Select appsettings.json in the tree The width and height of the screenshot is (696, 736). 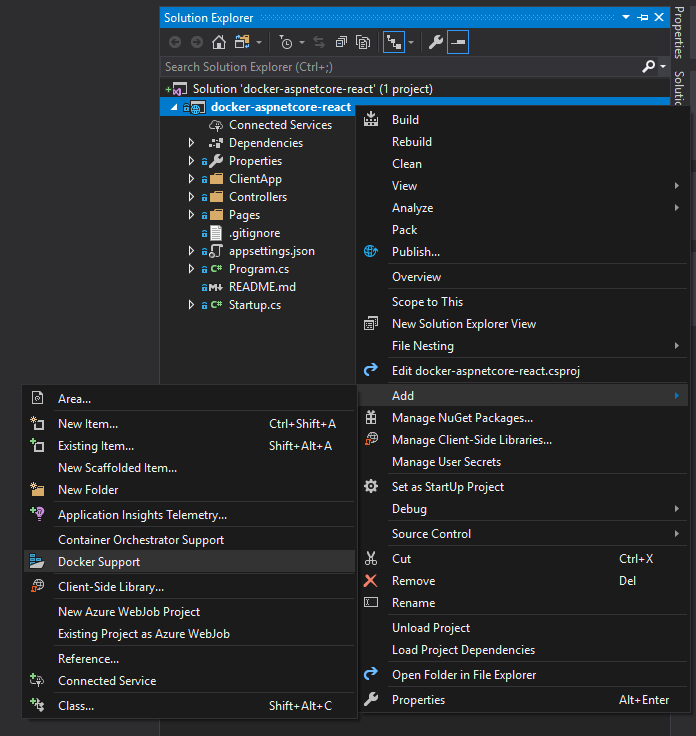pos(272,251)
